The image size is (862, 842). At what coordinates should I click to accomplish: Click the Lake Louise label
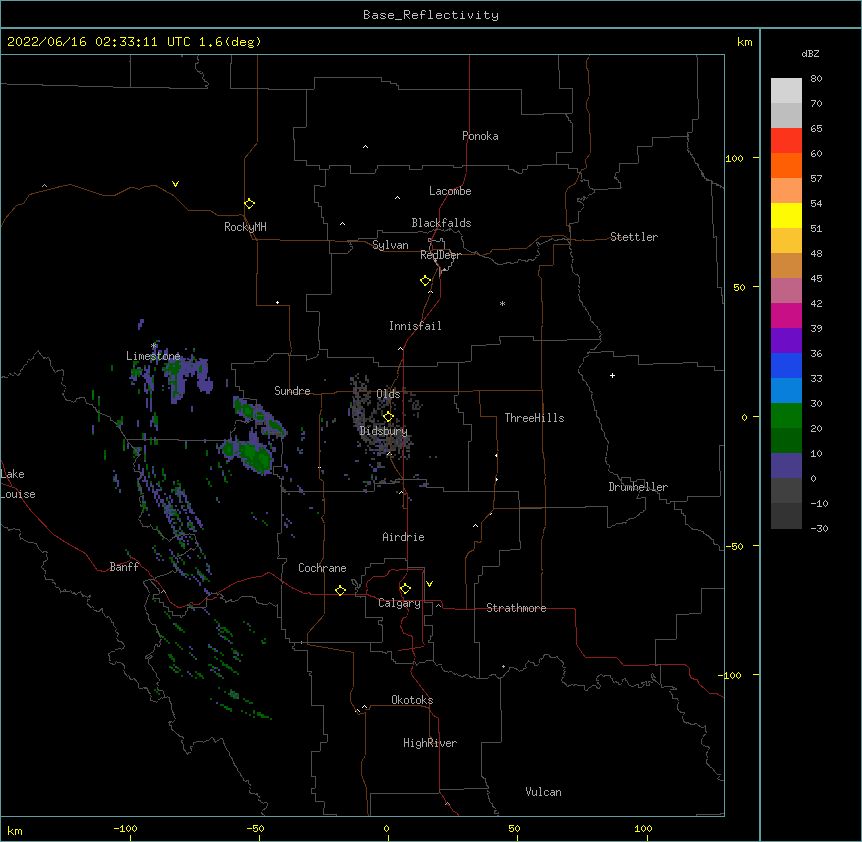point(16,484)
